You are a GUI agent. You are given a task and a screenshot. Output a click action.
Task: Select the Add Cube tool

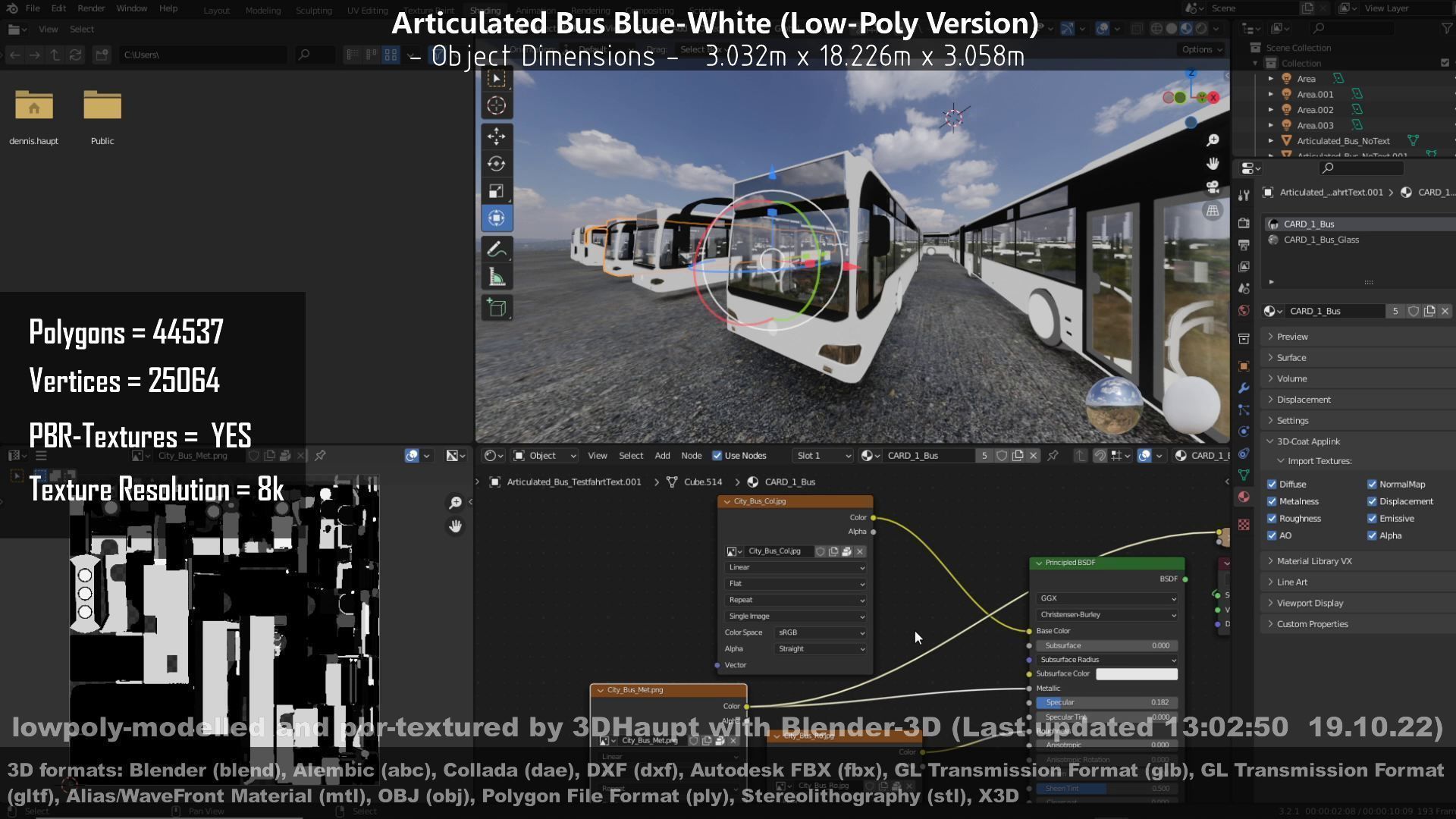click(x=497, y=308)
